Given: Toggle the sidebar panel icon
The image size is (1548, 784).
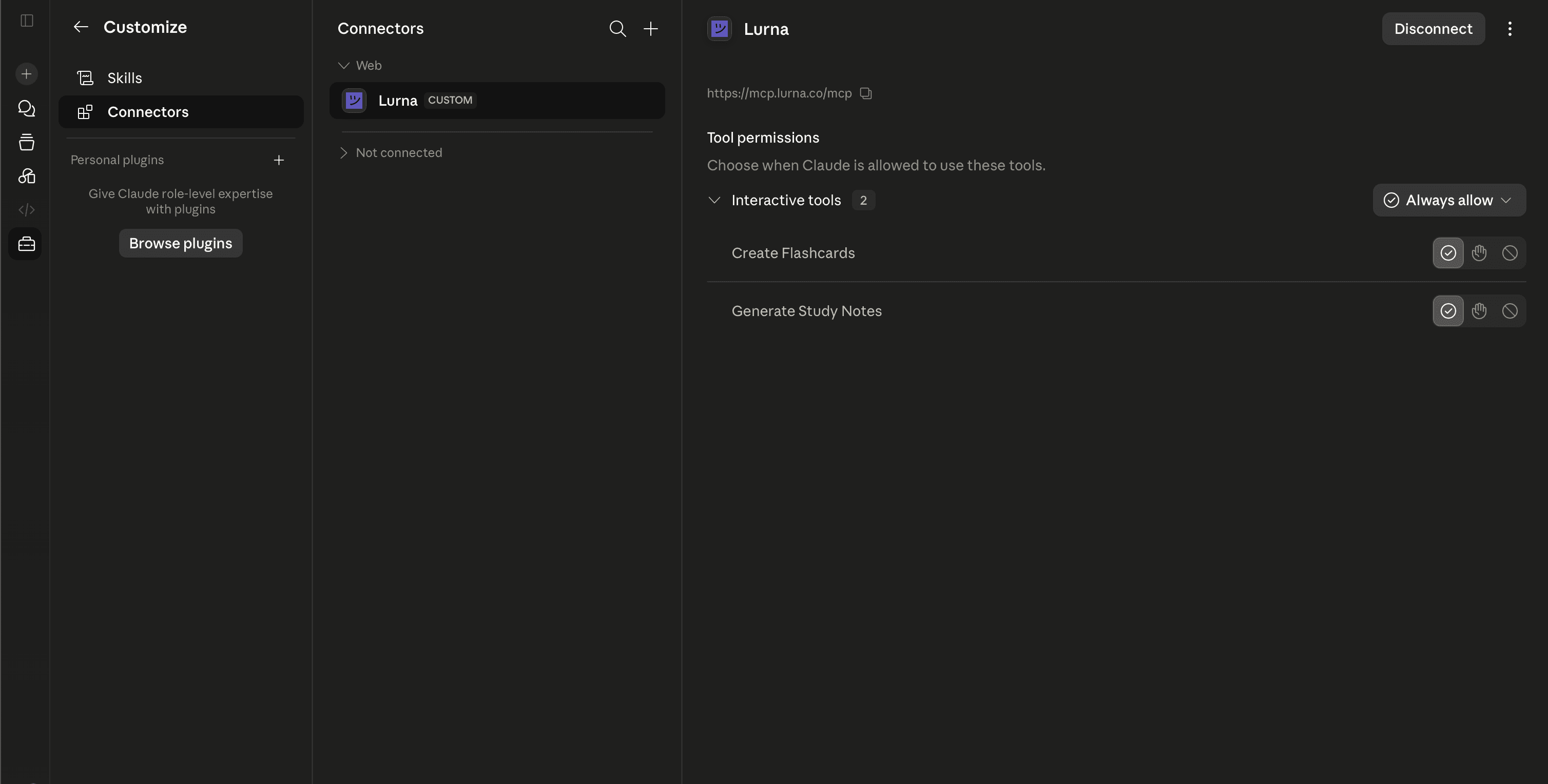Looking at the screenshot, I should 27,21.
